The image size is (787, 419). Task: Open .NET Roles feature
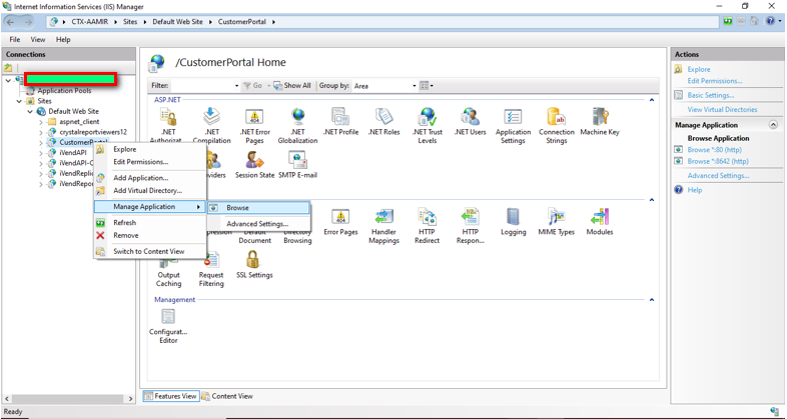(x=384, y=122)
